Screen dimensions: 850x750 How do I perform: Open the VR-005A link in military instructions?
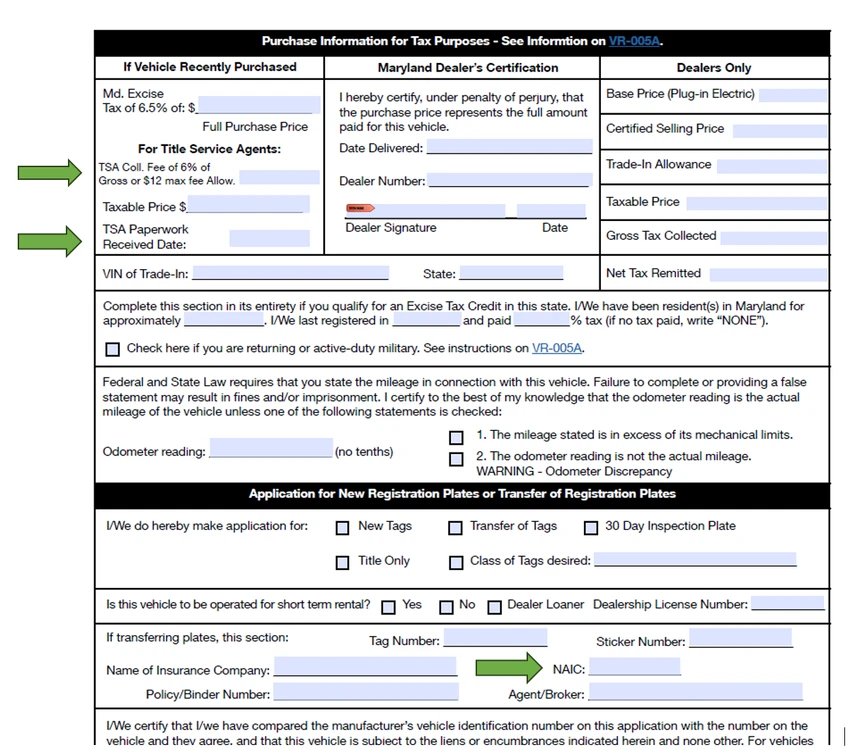[557, 348]
